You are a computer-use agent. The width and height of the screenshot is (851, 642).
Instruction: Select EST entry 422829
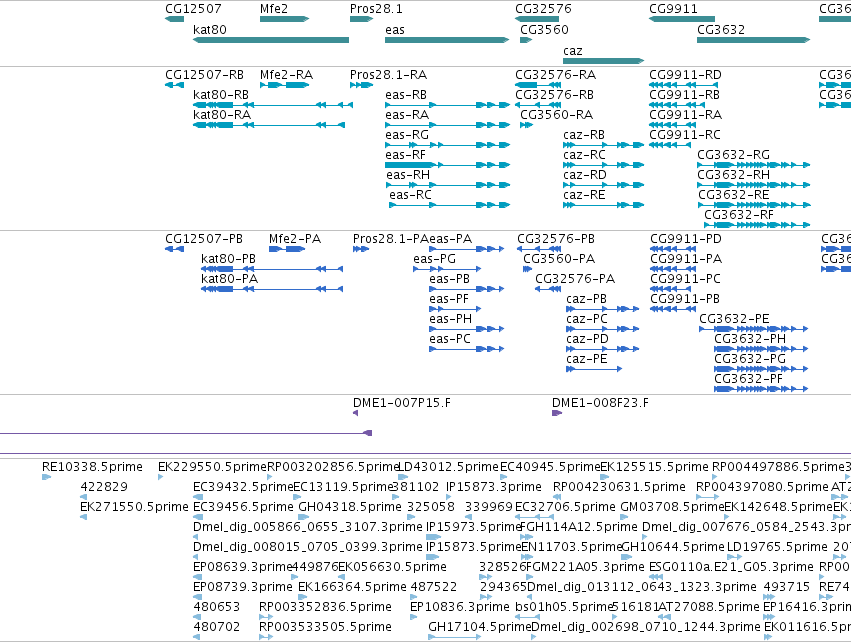point(104,487)
